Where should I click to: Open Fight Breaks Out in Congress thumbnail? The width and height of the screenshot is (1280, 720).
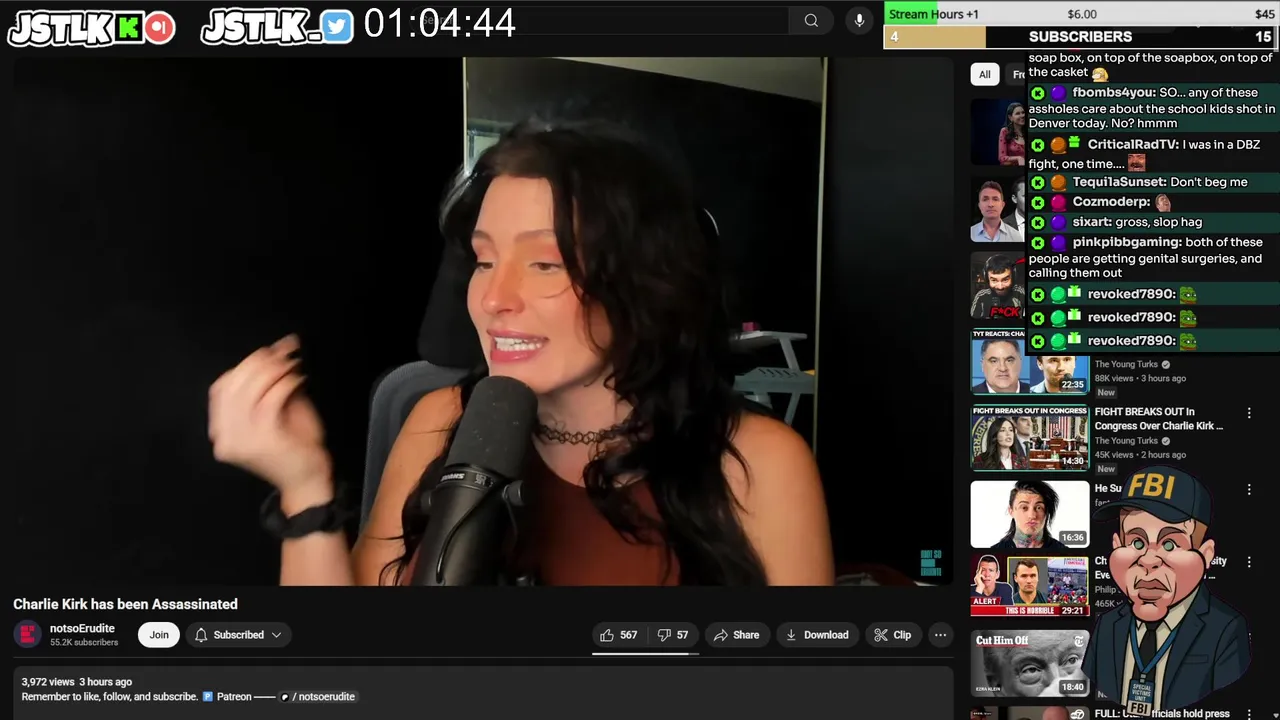1030,437
